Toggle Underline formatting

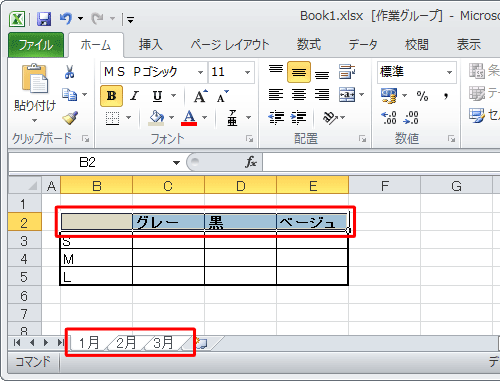point(157,96)
